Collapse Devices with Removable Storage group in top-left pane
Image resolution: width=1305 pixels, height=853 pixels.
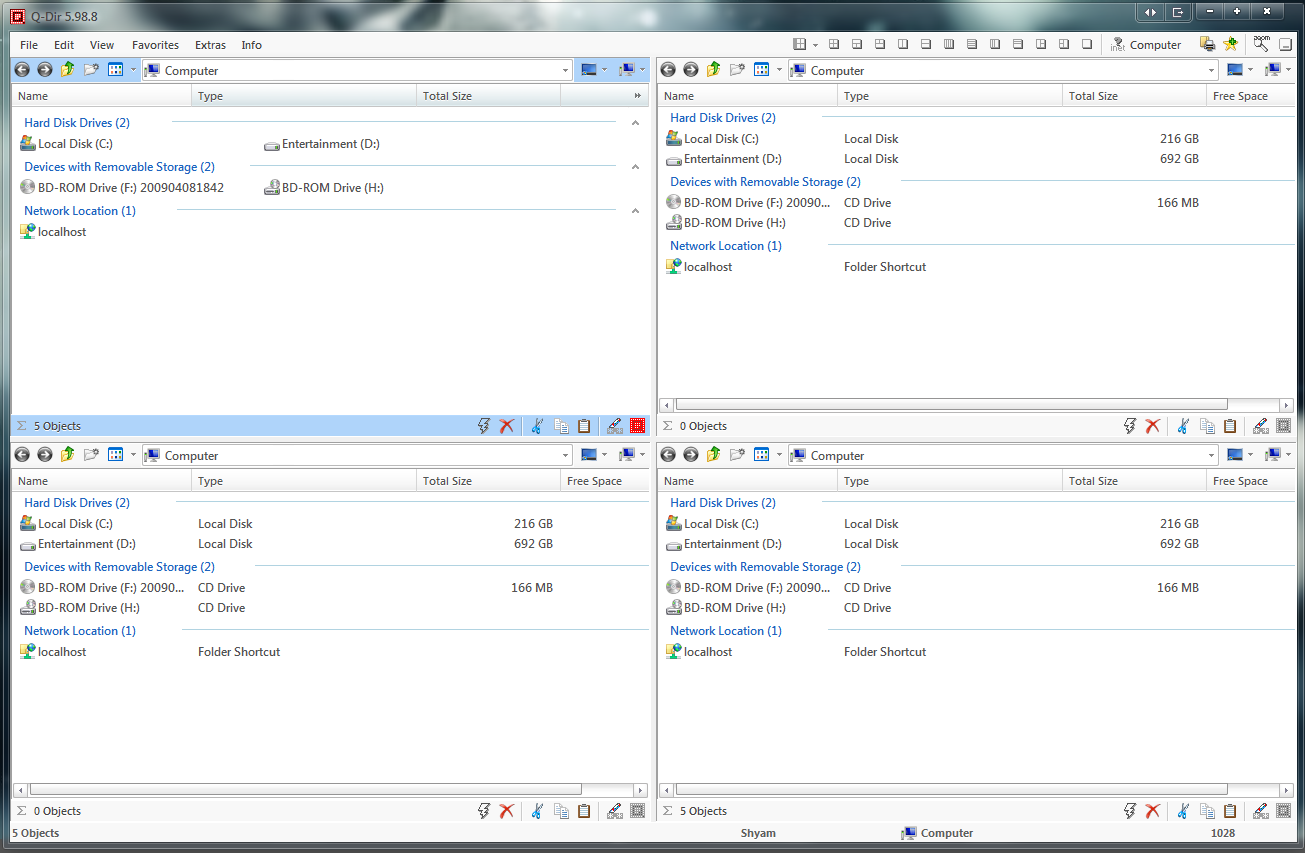[x=635, y=167]
